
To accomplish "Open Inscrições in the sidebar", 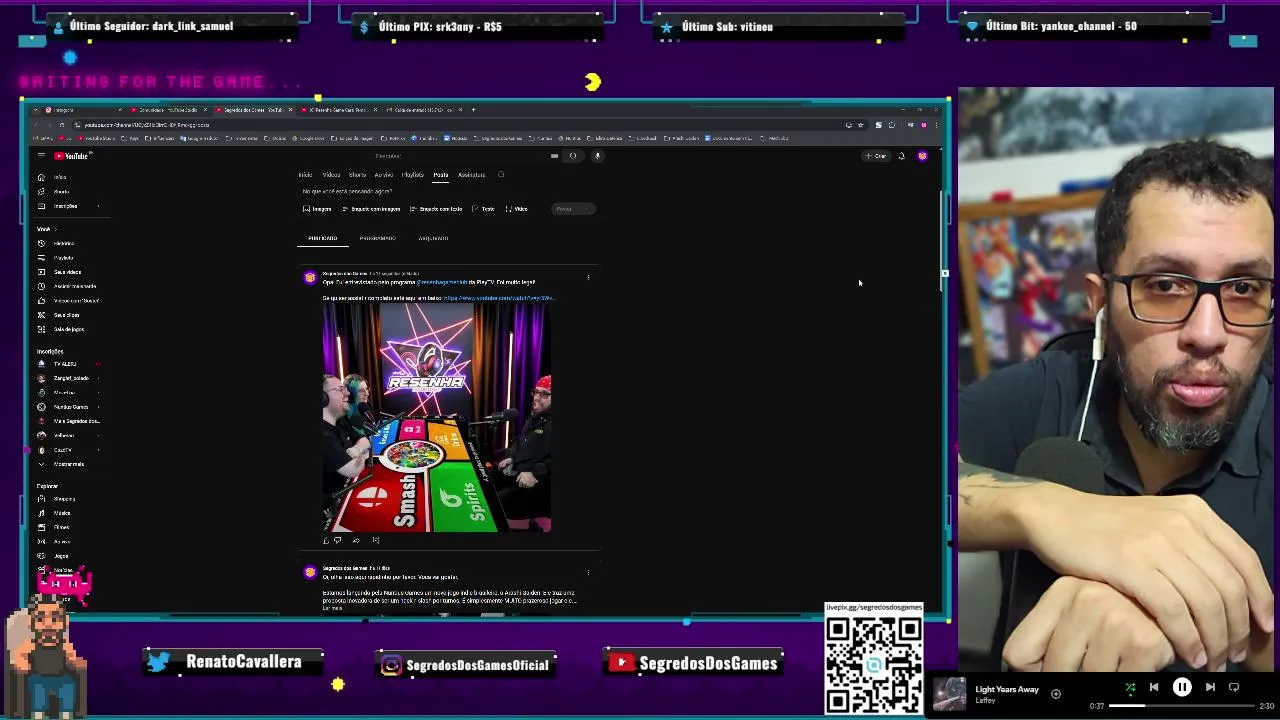I will click(65, 206).
